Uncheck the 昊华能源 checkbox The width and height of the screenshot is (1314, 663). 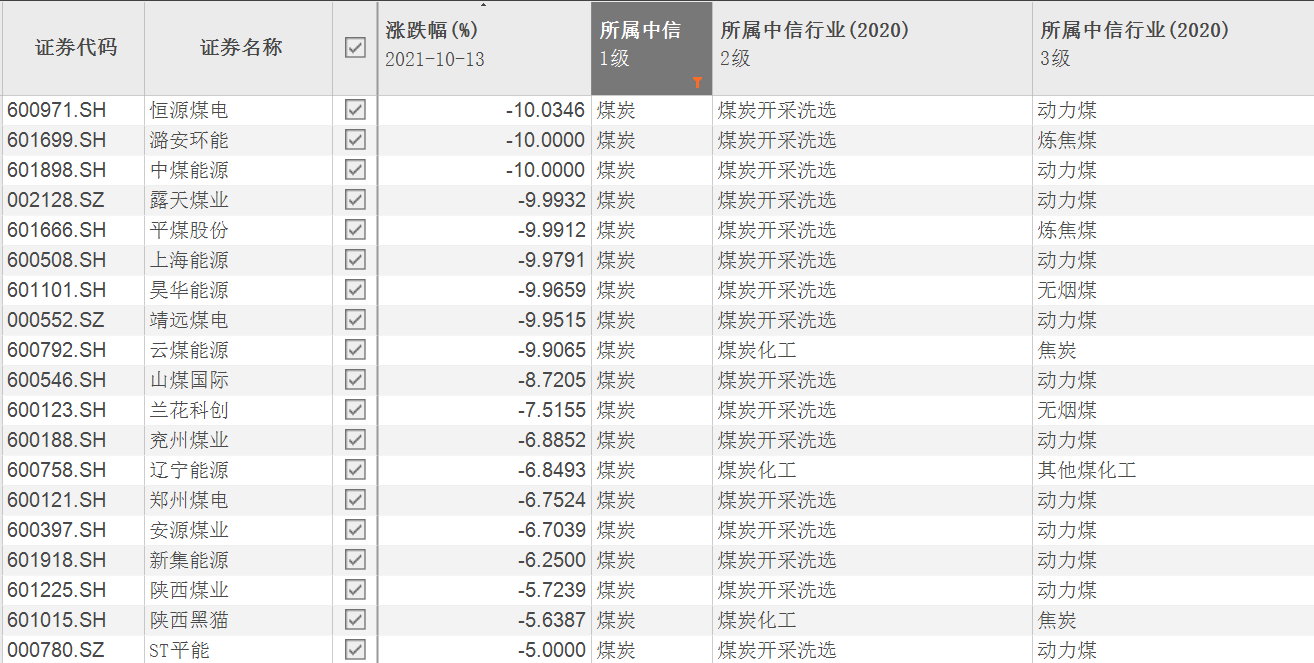point(355,290)
